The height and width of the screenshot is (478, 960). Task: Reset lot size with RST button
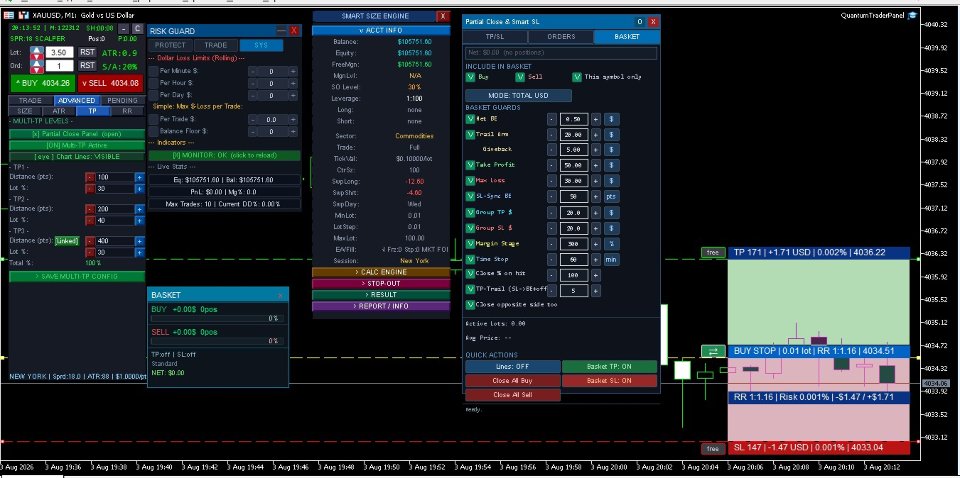click(88, 53)
